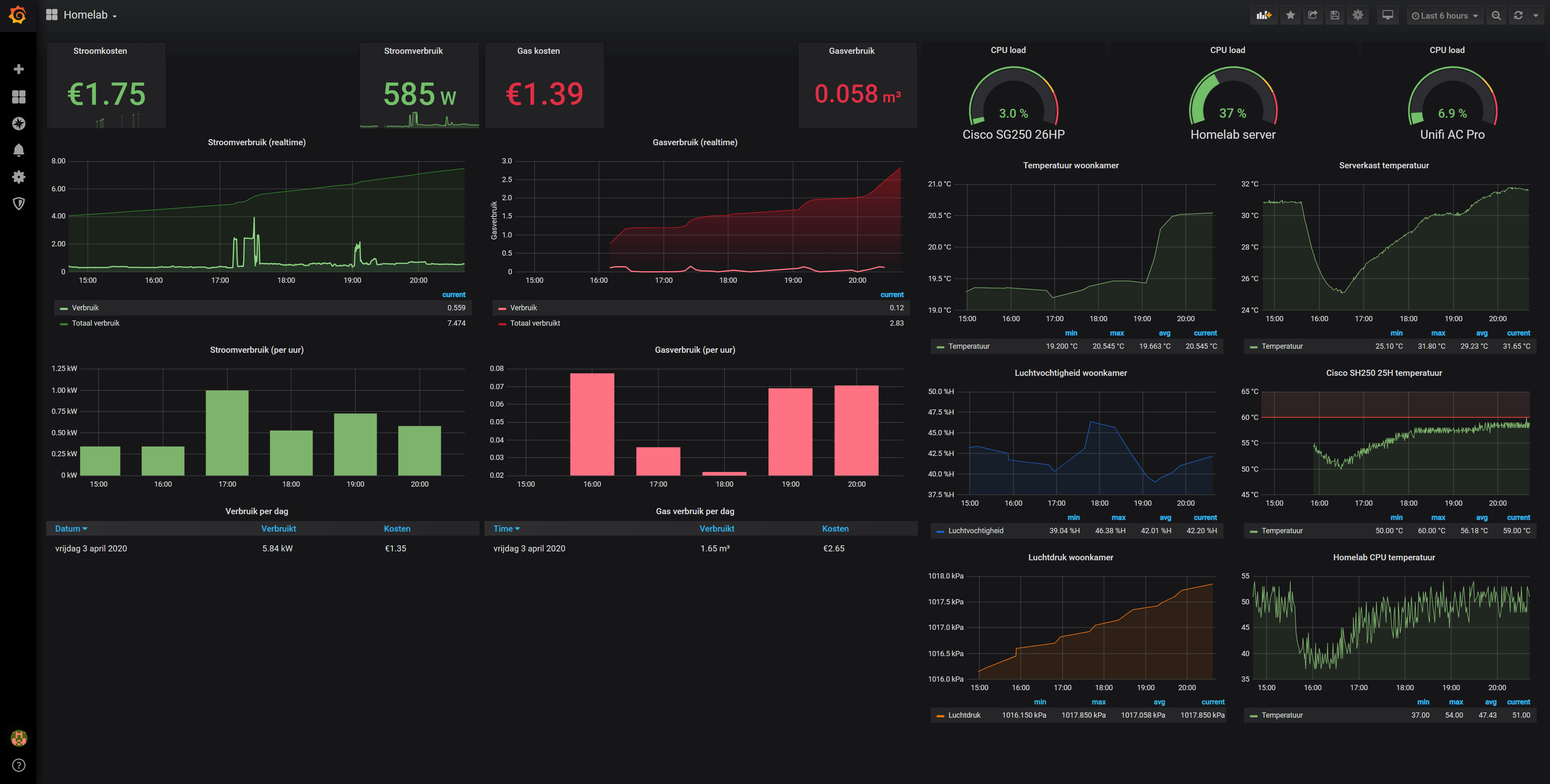Open the Server Admin shield icon
Viewport: 1550px width, 784px height.
(19, 203)
